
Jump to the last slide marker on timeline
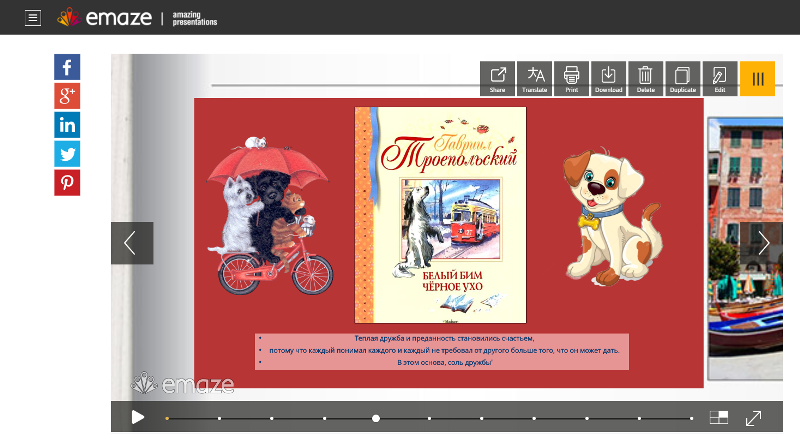coord(692,418)
